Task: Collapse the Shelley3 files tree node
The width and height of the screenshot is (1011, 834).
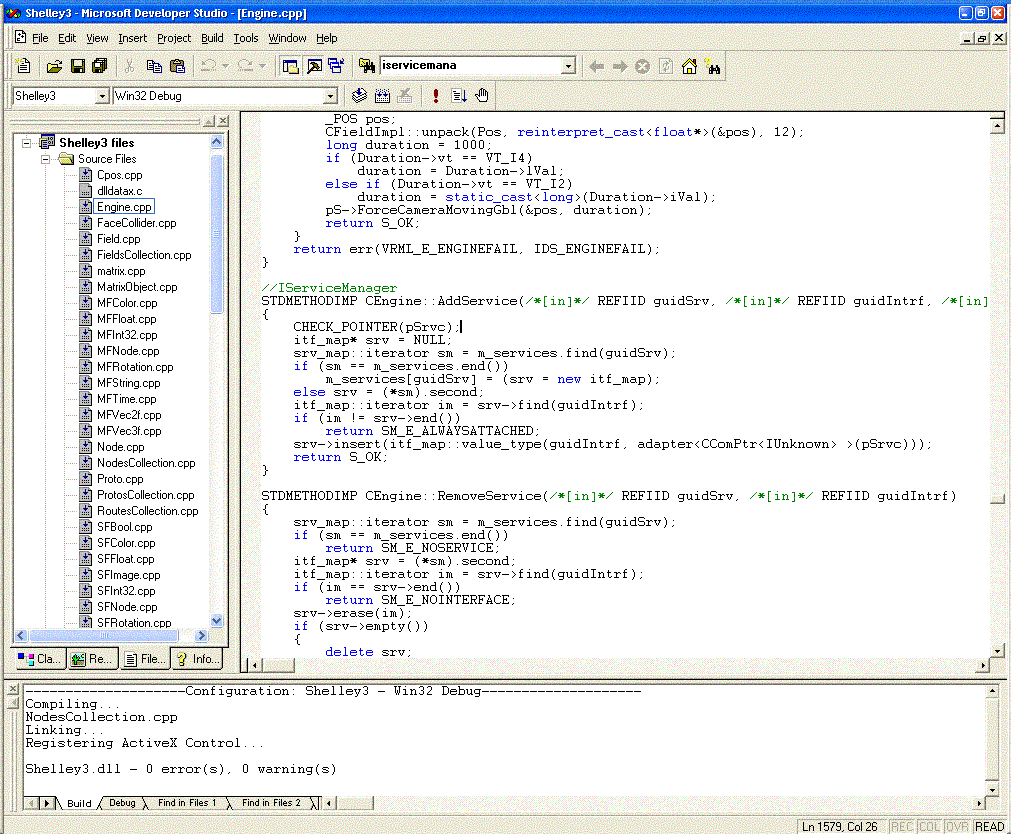Action: pos(26,143)
